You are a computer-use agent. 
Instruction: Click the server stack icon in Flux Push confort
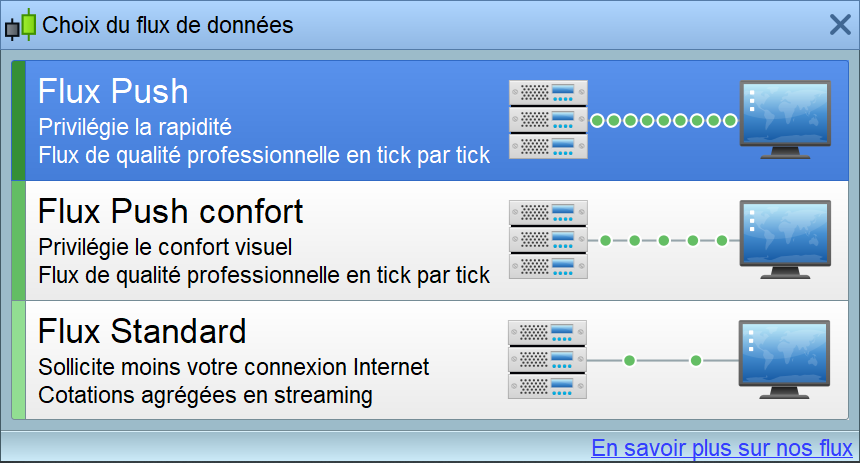click(548, 240)
